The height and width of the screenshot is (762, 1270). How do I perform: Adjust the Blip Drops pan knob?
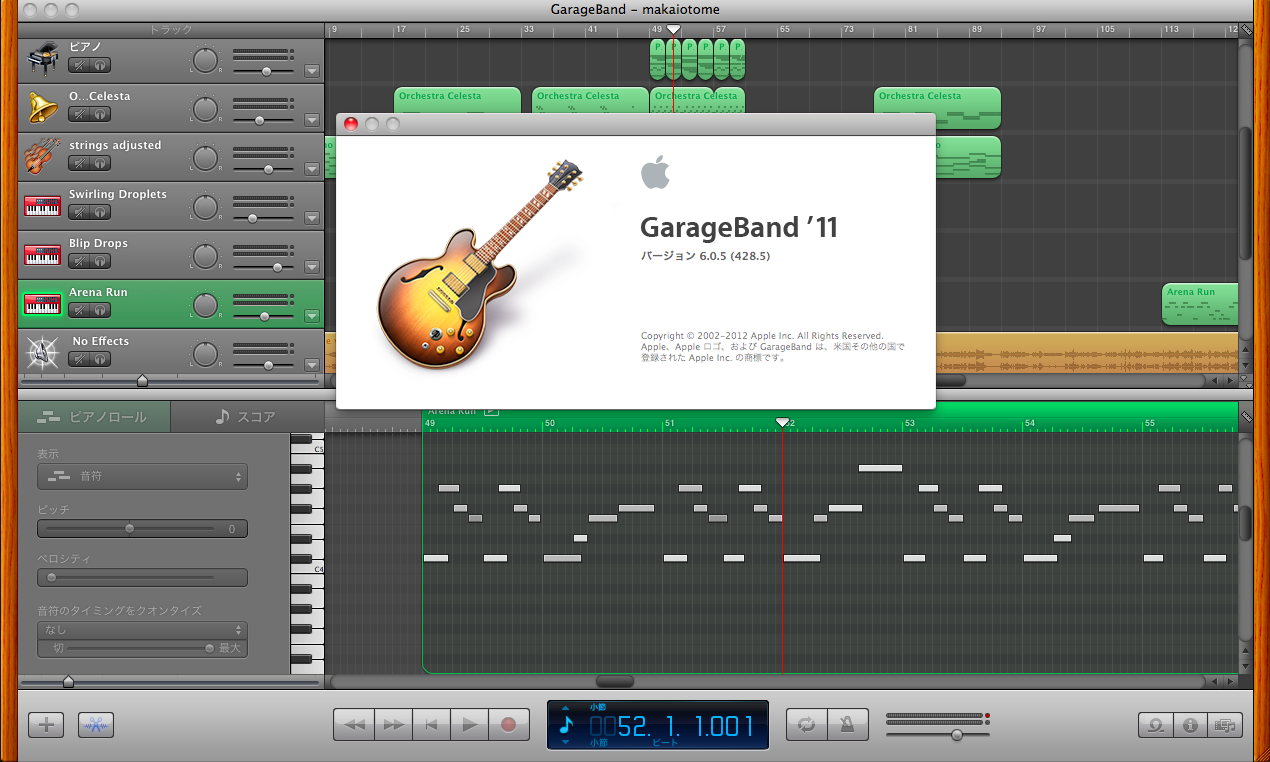(205, 256)
